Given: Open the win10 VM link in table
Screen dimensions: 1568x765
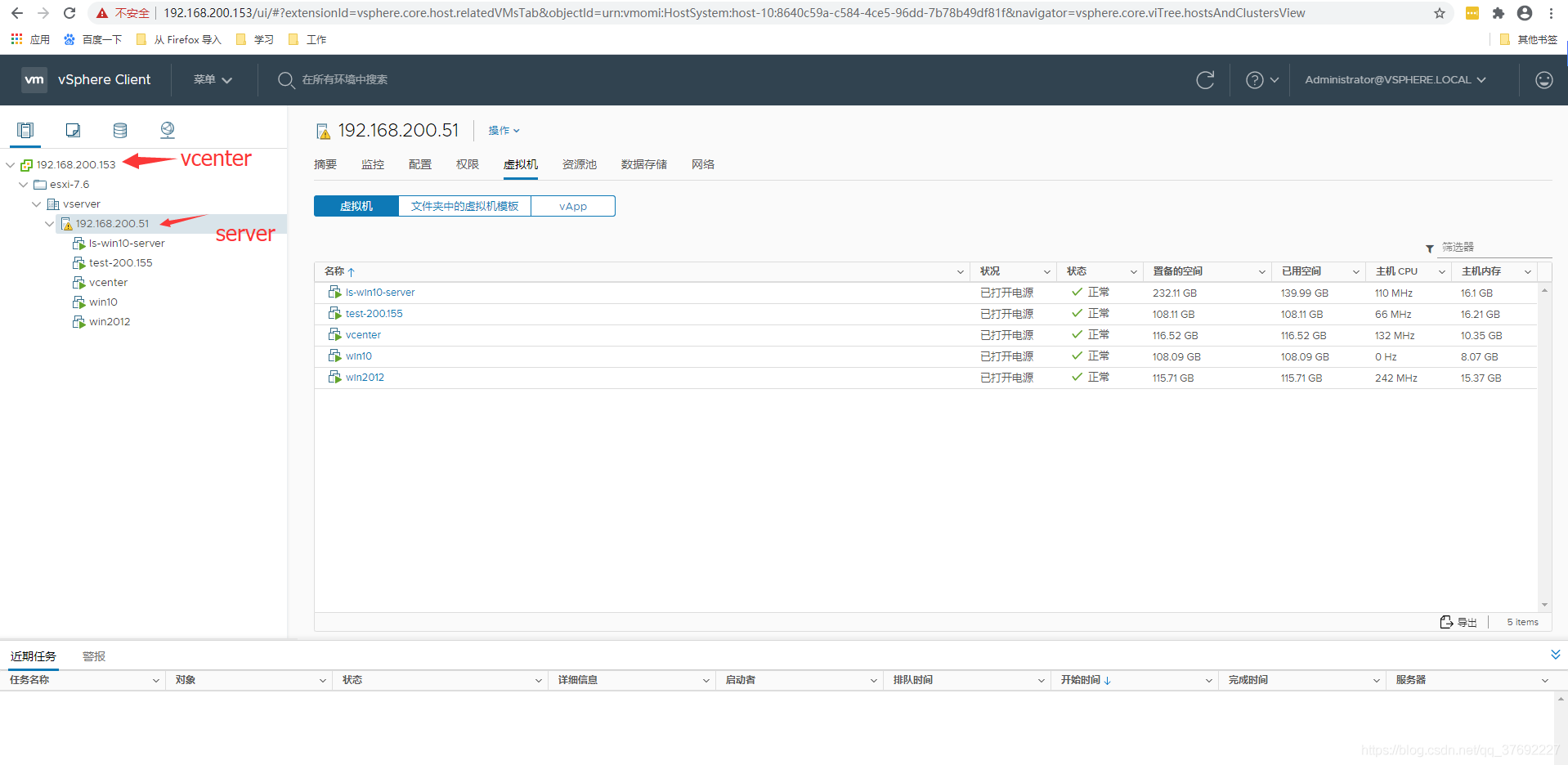Looking at the screenshot, I should pos(358,356).
